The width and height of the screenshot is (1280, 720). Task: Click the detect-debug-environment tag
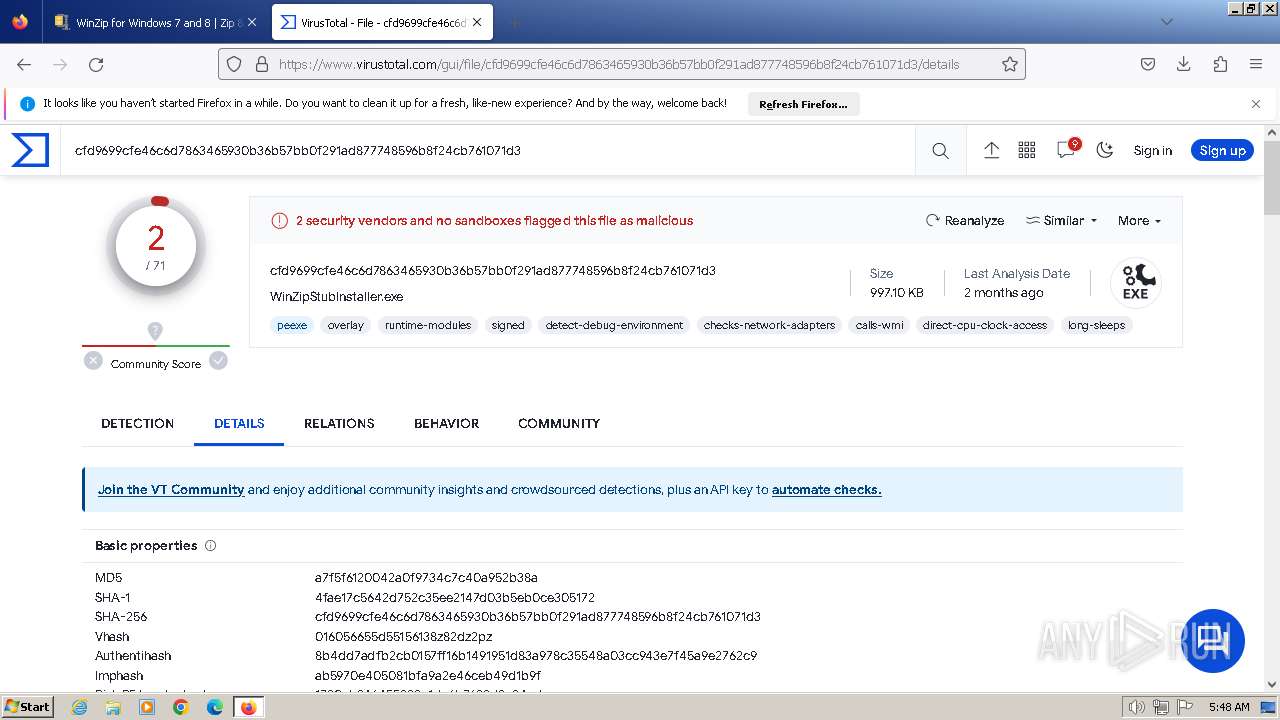(x=614, y=325)
